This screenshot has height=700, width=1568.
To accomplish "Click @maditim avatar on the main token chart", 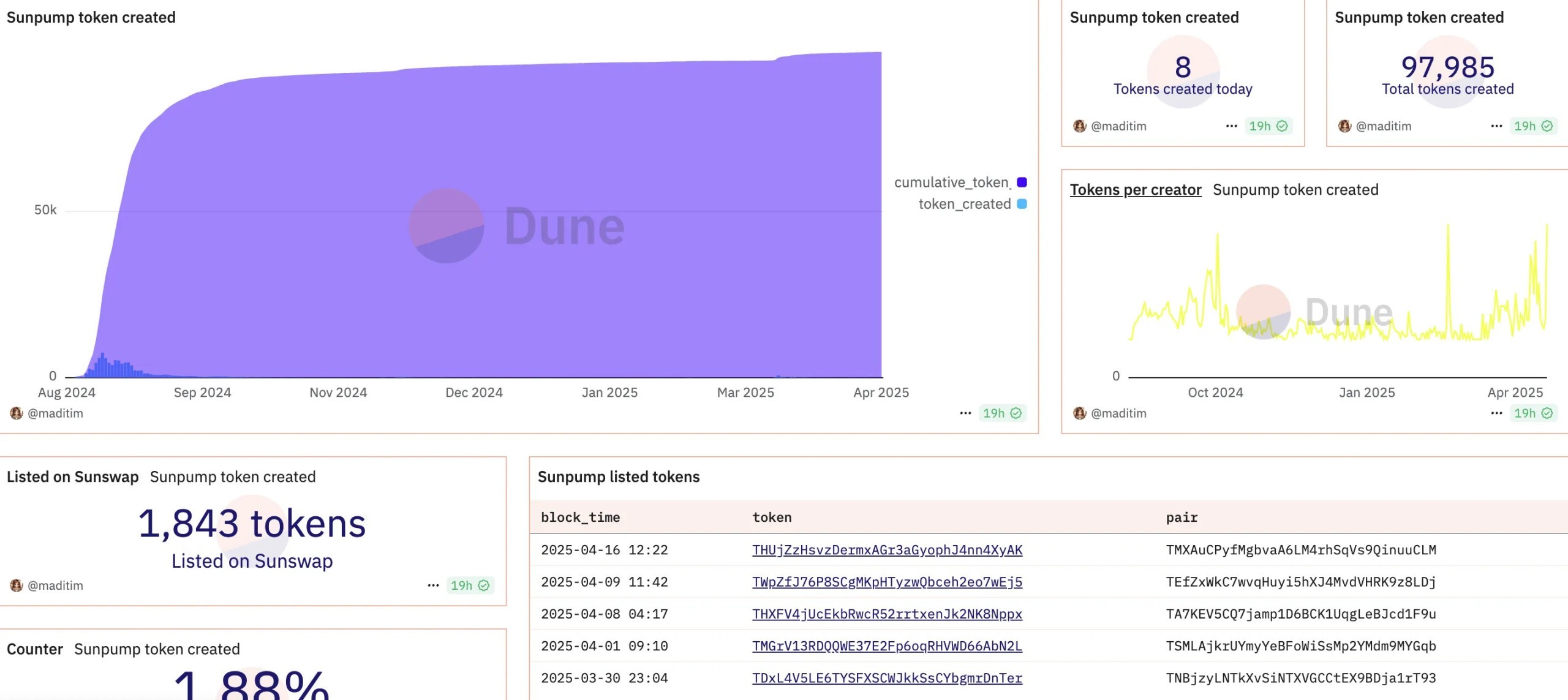I will coord(17,413).
